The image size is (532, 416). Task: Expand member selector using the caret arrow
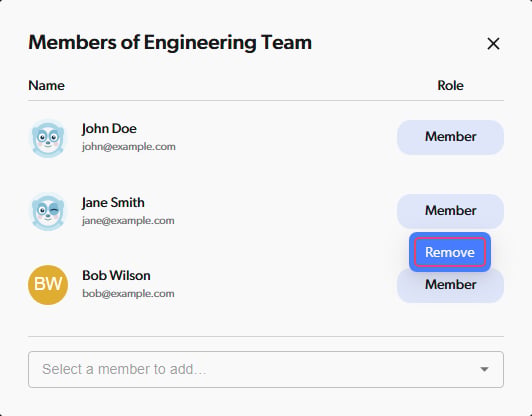484,369
